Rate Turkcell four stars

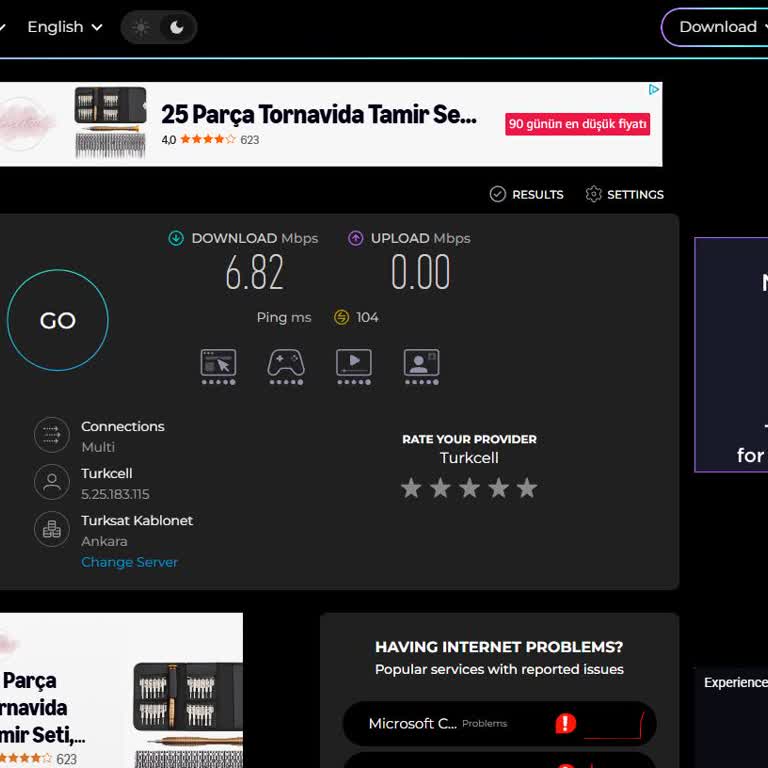(x=498, y=488)
